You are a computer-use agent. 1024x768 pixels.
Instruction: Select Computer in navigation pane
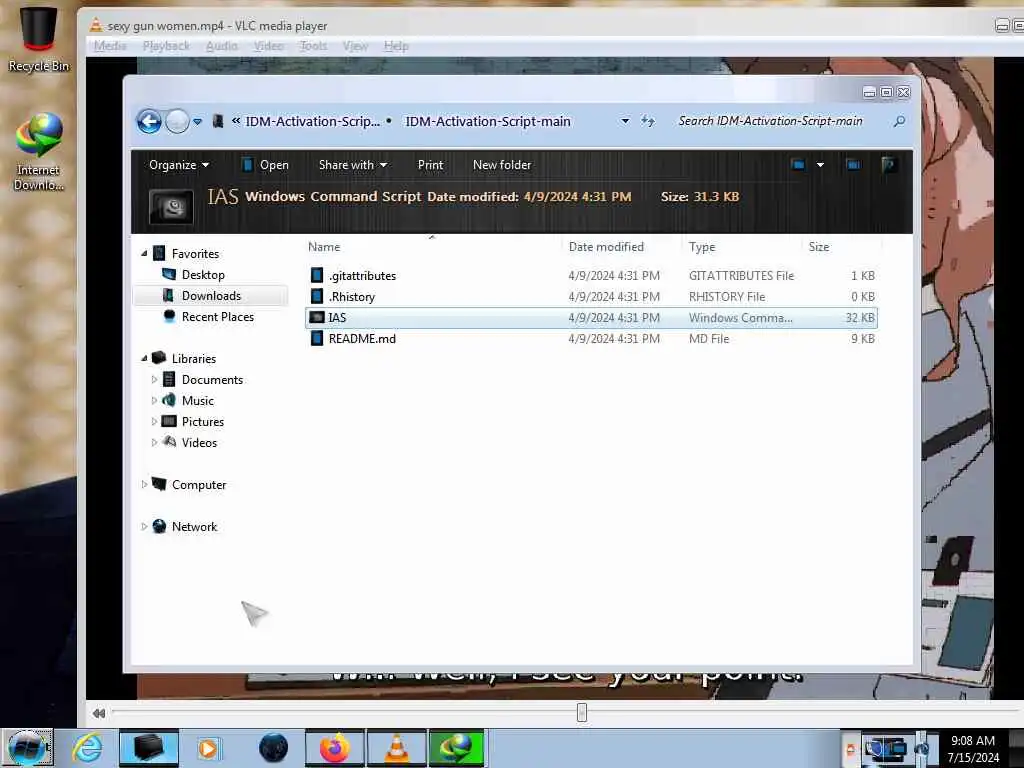point(199,485)
